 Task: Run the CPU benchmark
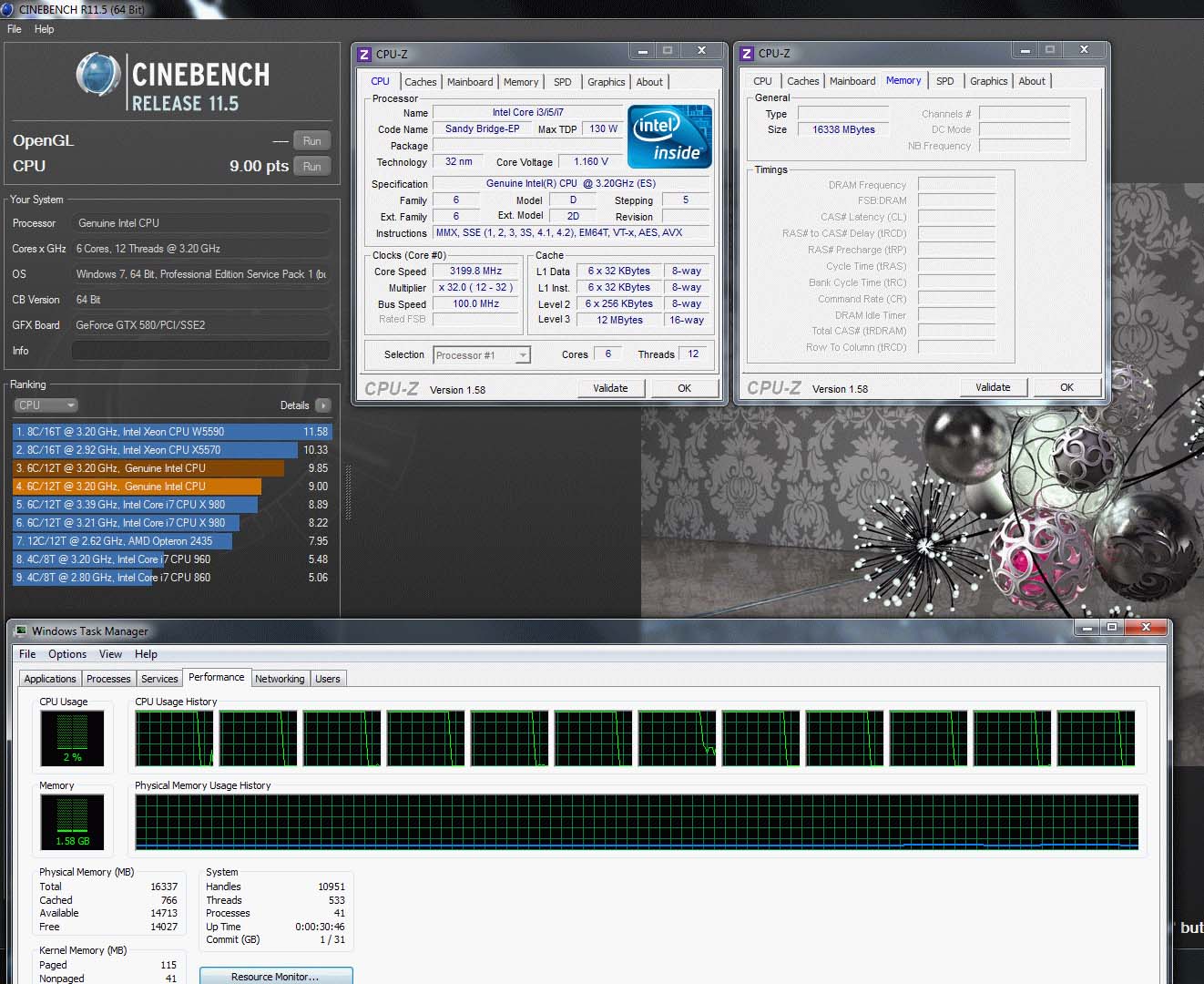pos(311,167)
